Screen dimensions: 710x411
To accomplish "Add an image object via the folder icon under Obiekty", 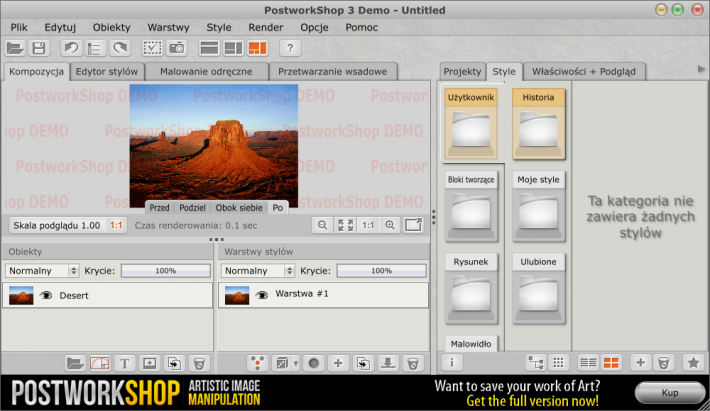I will point(75,363).
